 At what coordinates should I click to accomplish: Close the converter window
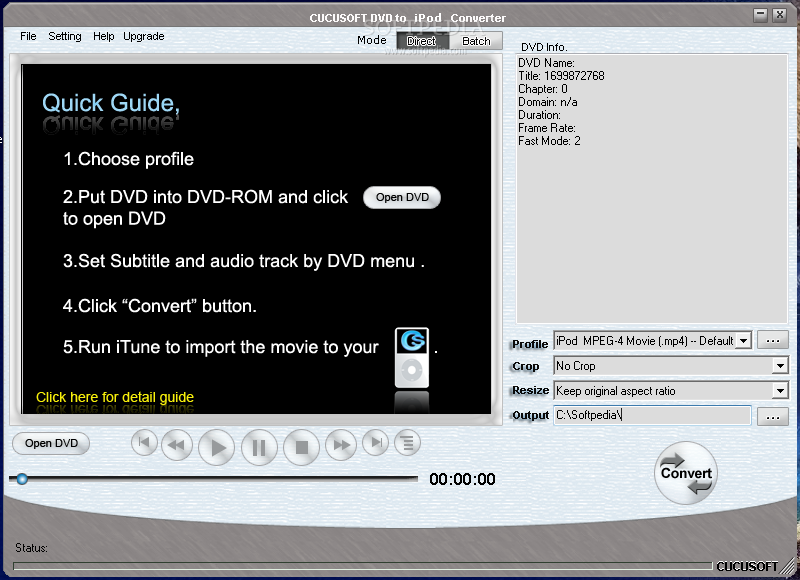(780, 15)
